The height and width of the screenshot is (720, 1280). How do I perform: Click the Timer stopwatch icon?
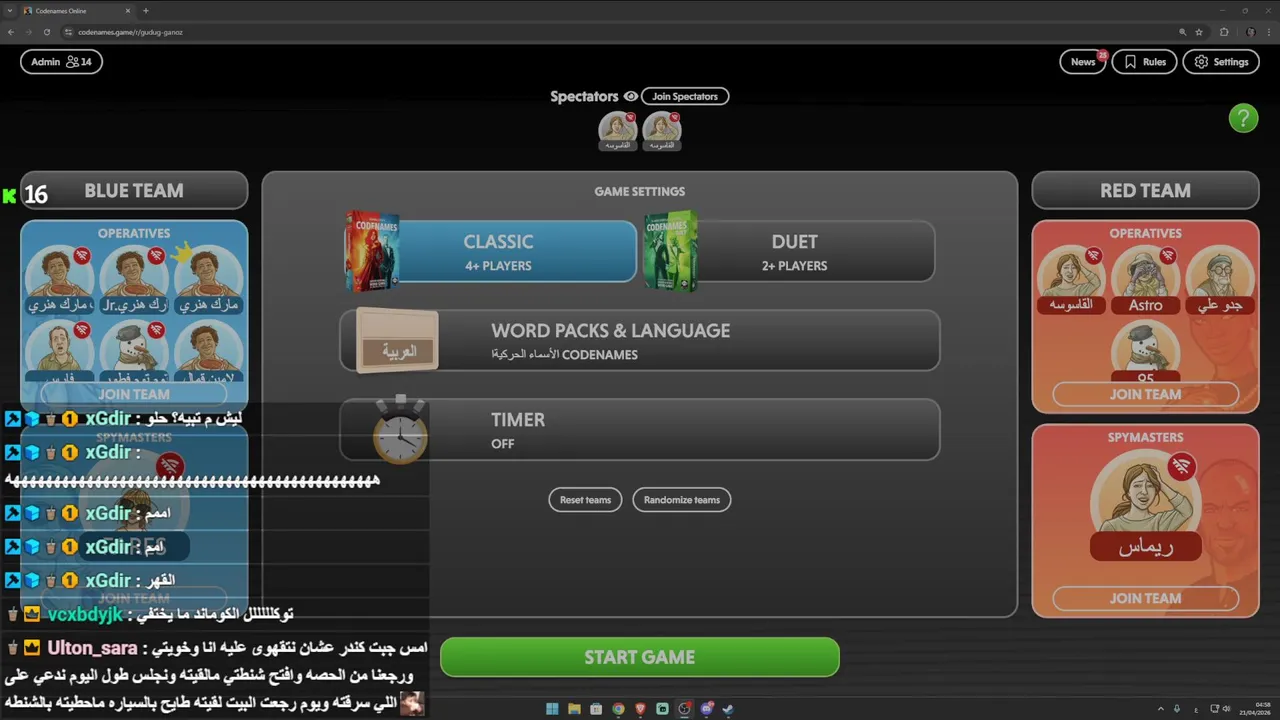click(400, 430)
